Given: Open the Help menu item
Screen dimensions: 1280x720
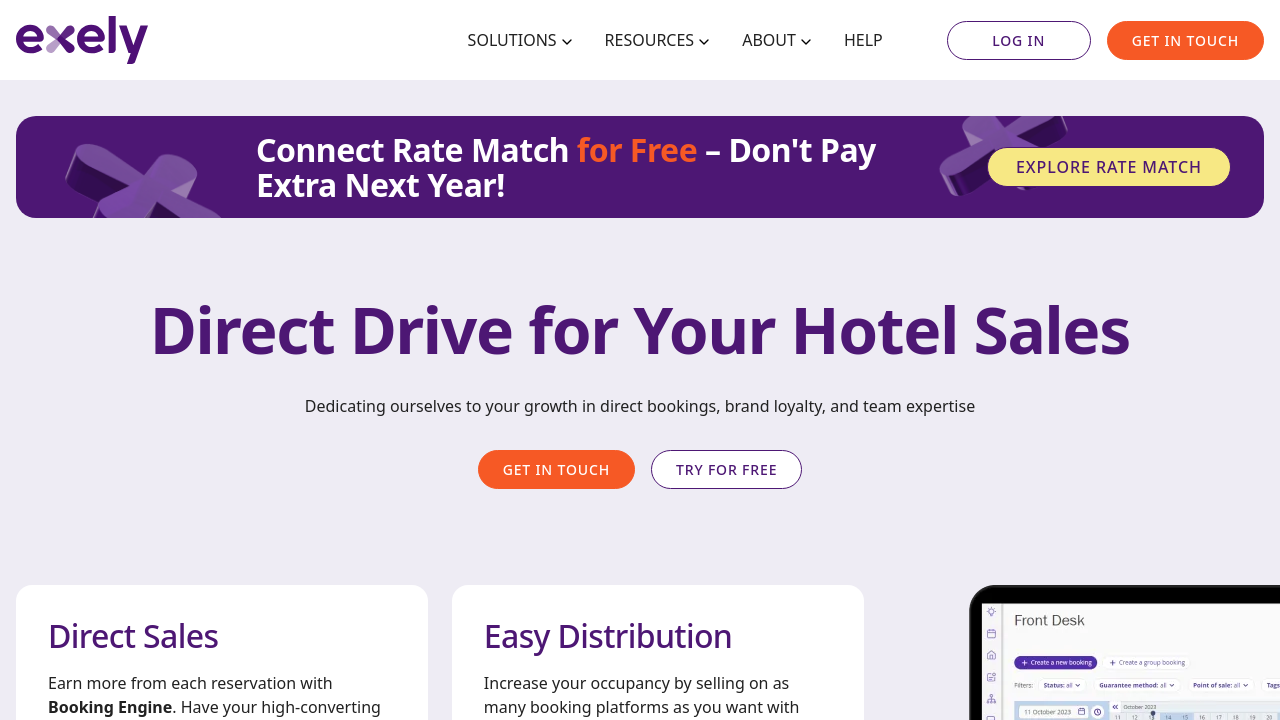Looking at the screenshot, I should pyautogui.click(x=863, y=40).
